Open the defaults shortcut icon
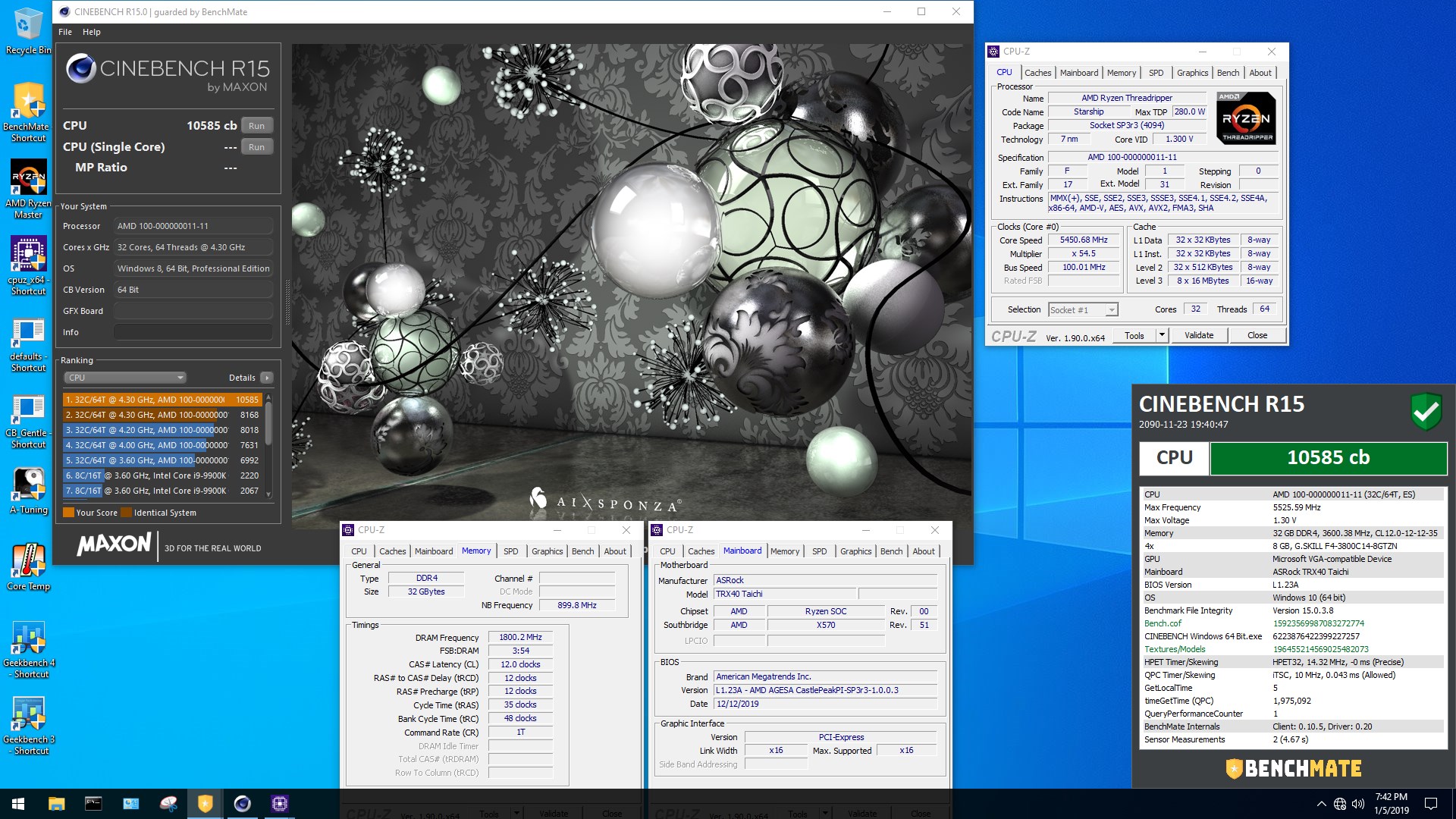Screen dimensions: 1456x819 (28, 345)
